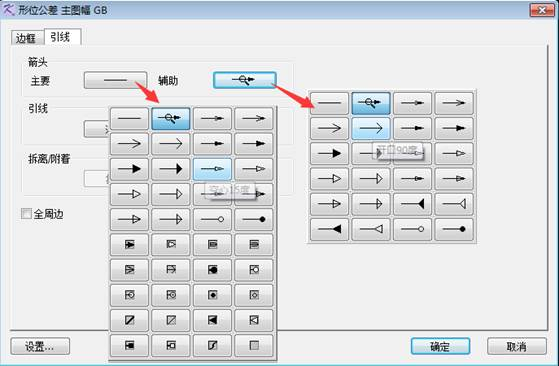Image resolution: width=559 pixels, height=366 pixels.
Task: Choose filled dot end in 辅助 palette
Action: click(x=454, y=229)
